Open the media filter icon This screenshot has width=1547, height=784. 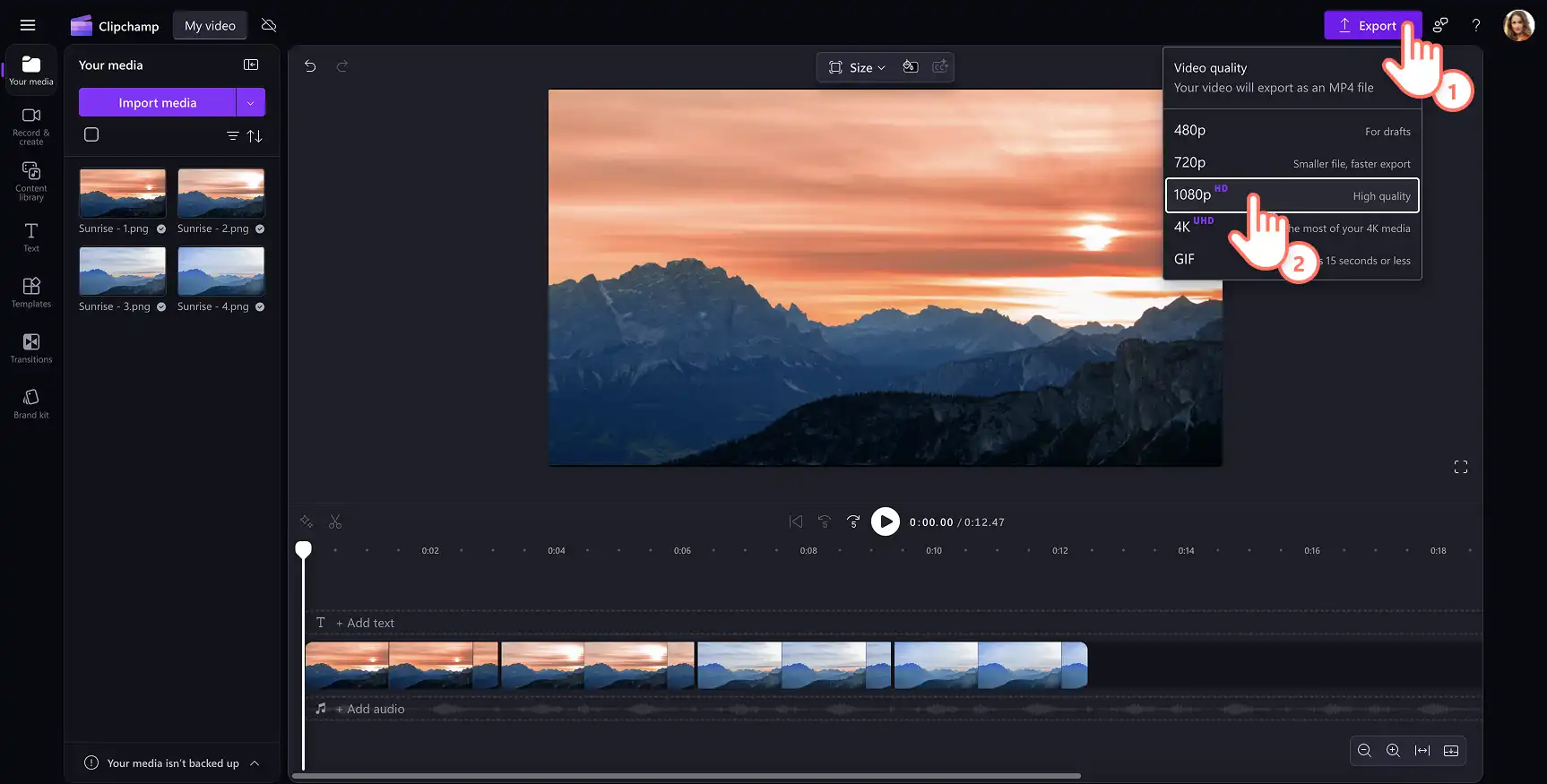[232, 135]
